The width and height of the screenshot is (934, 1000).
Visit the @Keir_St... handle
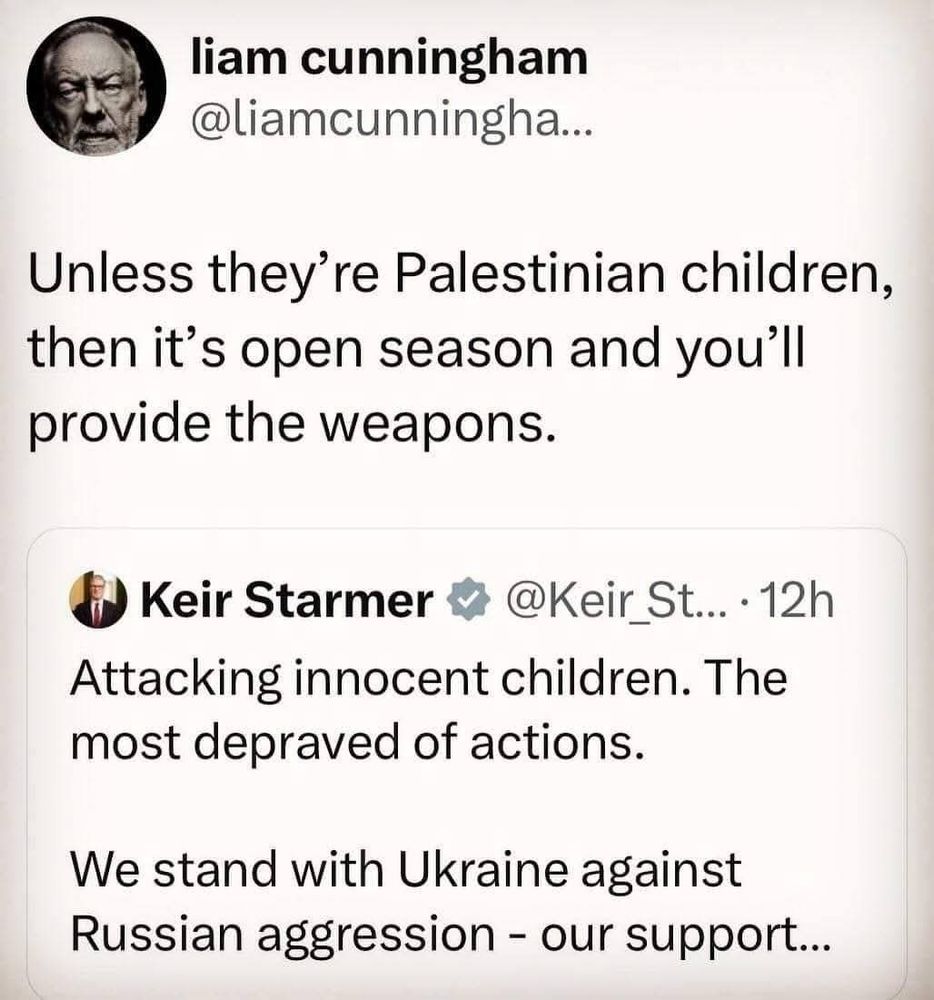coord(616,600)
